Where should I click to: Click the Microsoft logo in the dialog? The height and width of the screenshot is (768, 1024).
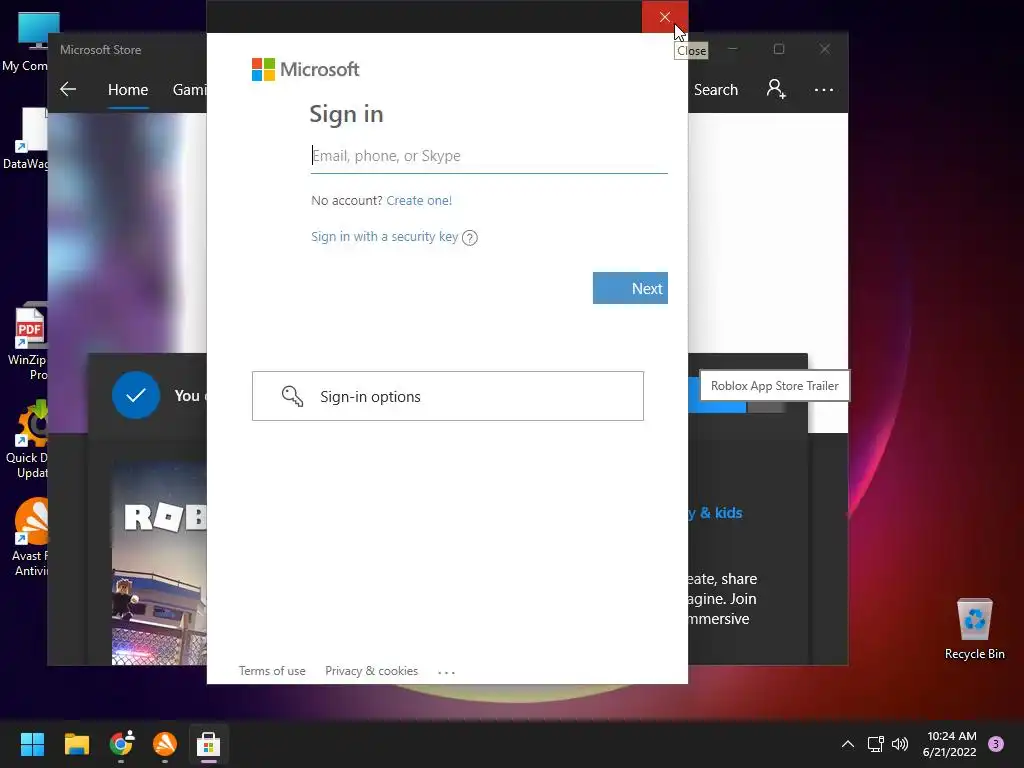306,69
